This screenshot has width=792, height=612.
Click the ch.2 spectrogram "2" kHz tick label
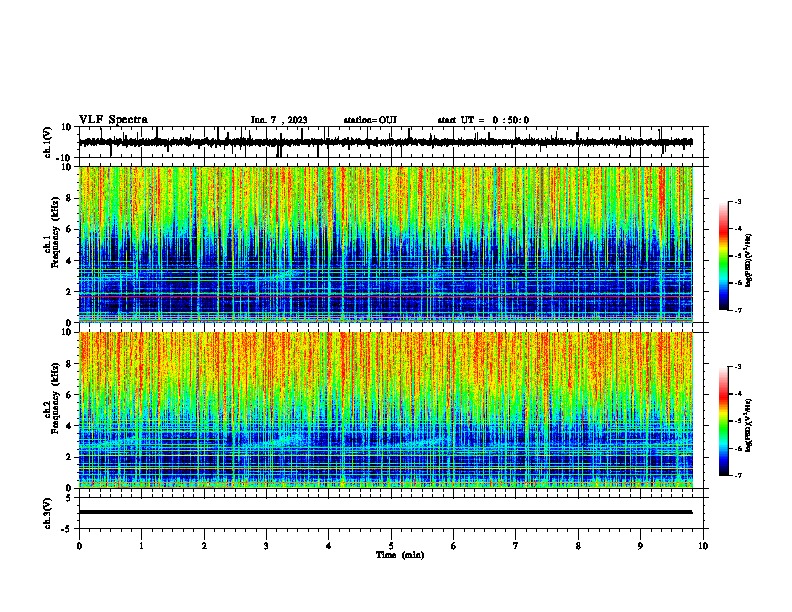[x=70, y=457]
